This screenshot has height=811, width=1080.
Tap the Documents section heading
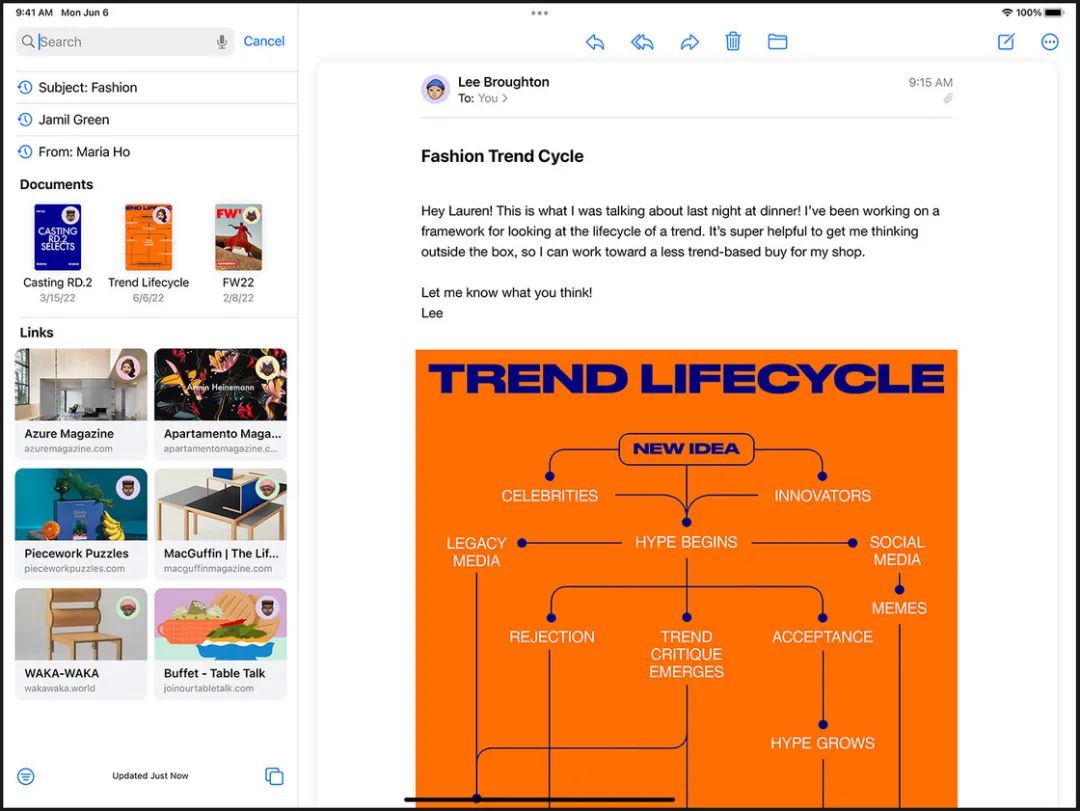56,185
